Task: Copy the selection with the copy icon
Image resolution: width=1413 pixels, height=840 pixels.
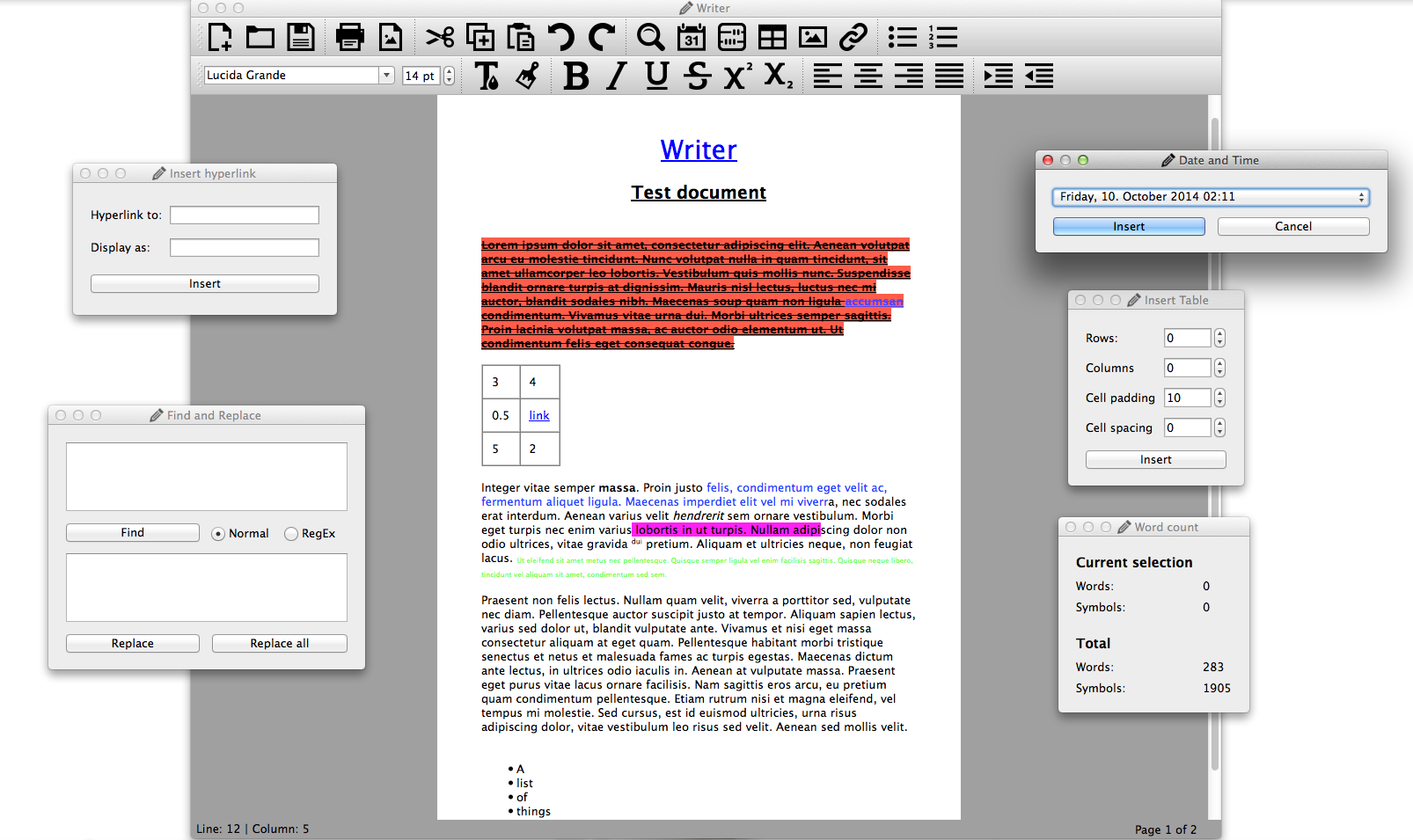Action: click(x=480, y=37)
